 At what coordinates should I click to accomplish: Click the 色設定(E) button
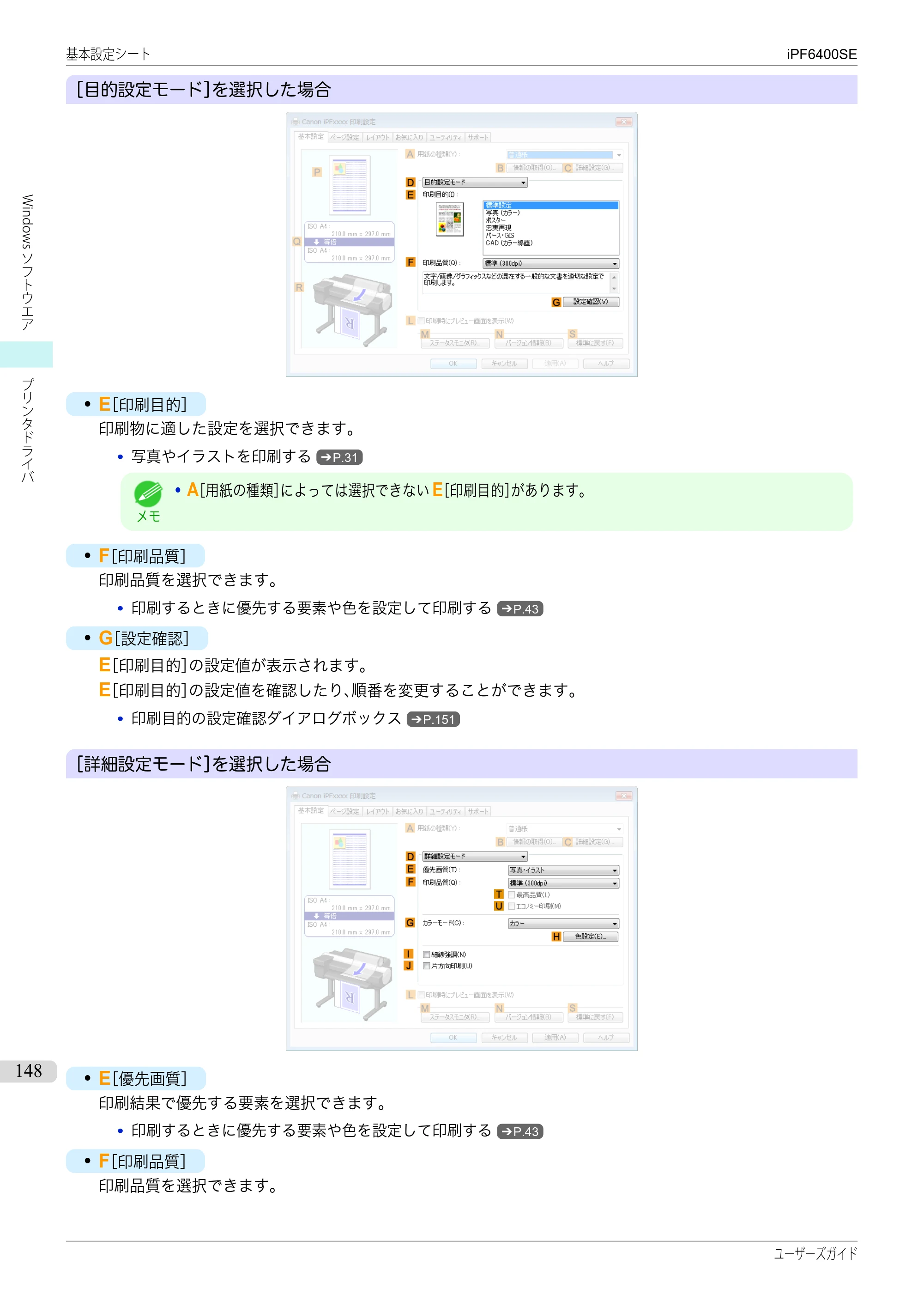click(x=591, y=937)
